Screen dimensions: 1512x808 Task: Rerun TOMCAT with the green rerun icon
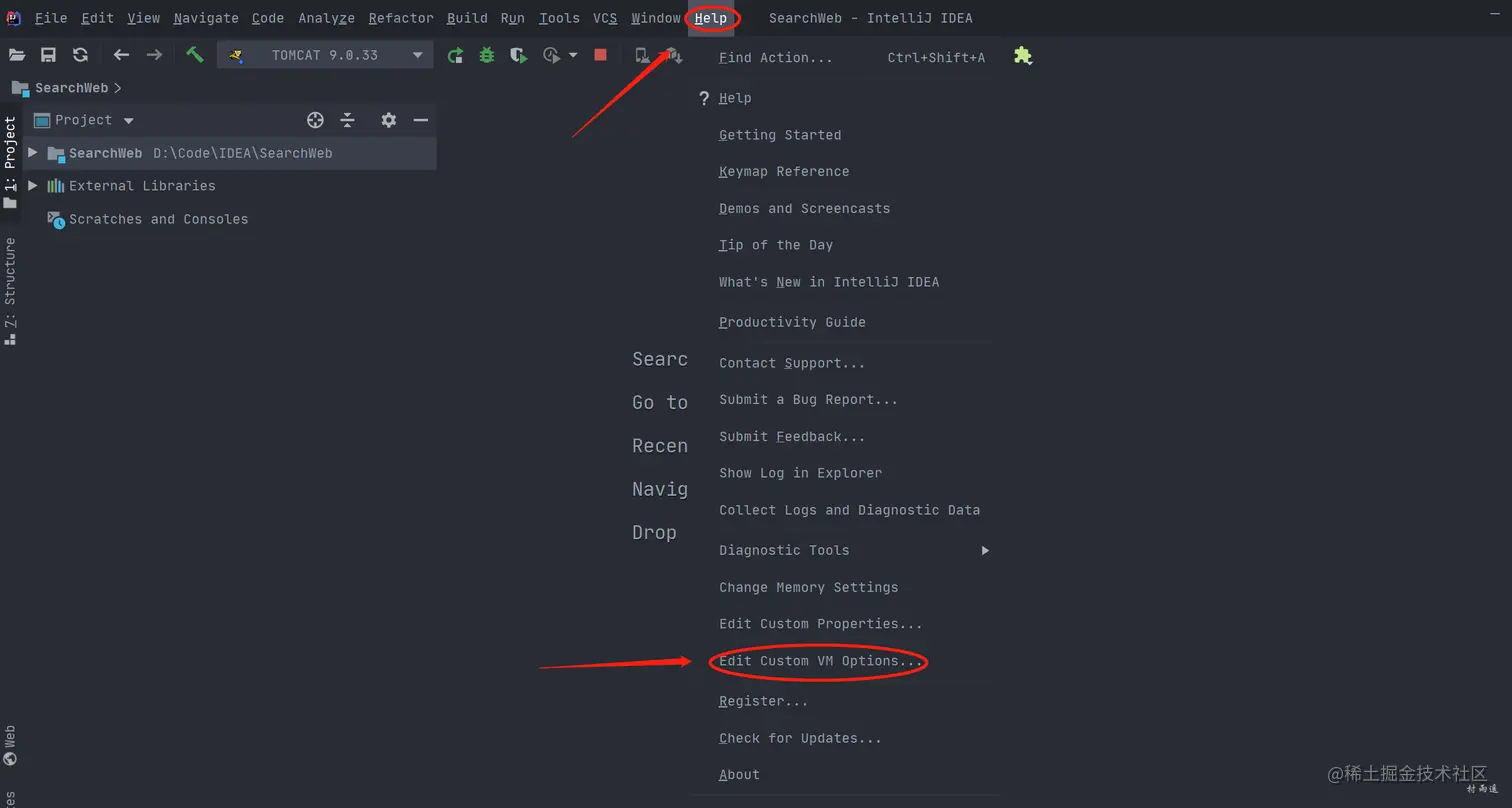(455, 55)
